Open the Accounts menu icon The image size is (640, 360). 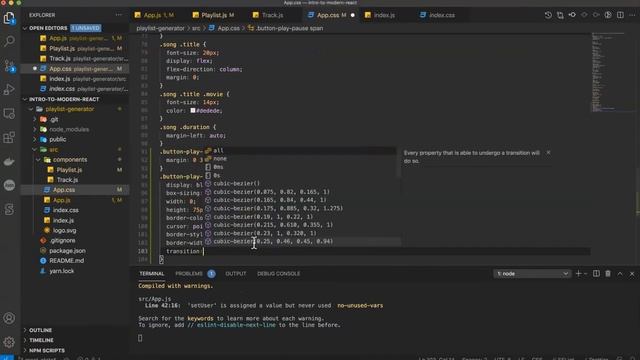[x=9, y=318]
